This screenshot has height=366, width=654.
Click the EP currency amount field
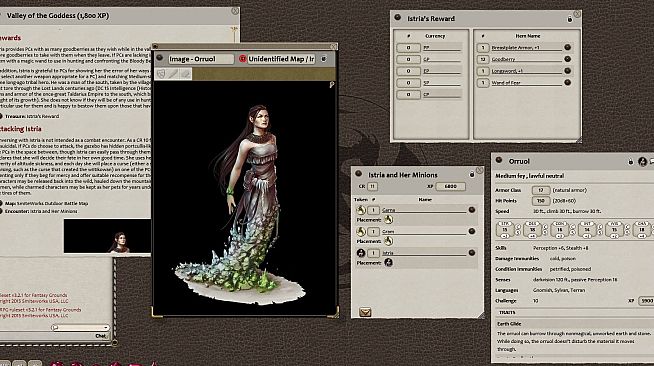coord(408,71)
